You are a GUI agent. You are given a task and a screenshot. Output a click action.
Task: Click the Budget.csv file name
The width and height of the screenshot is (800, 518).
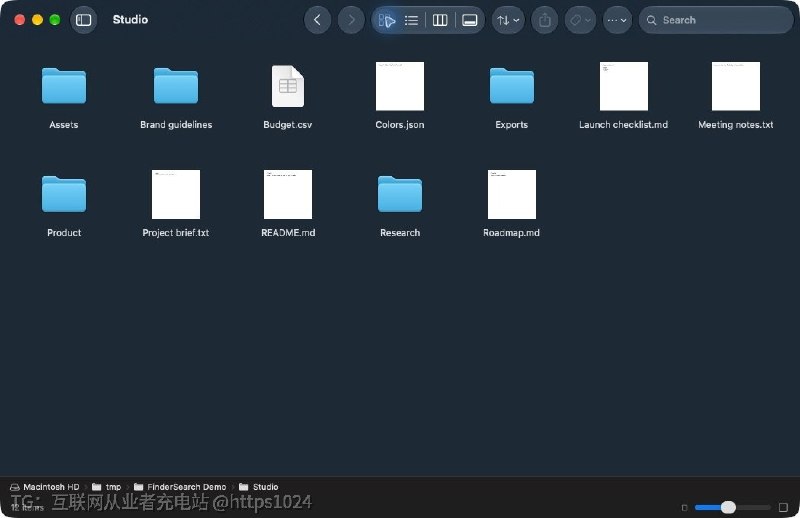288,125
